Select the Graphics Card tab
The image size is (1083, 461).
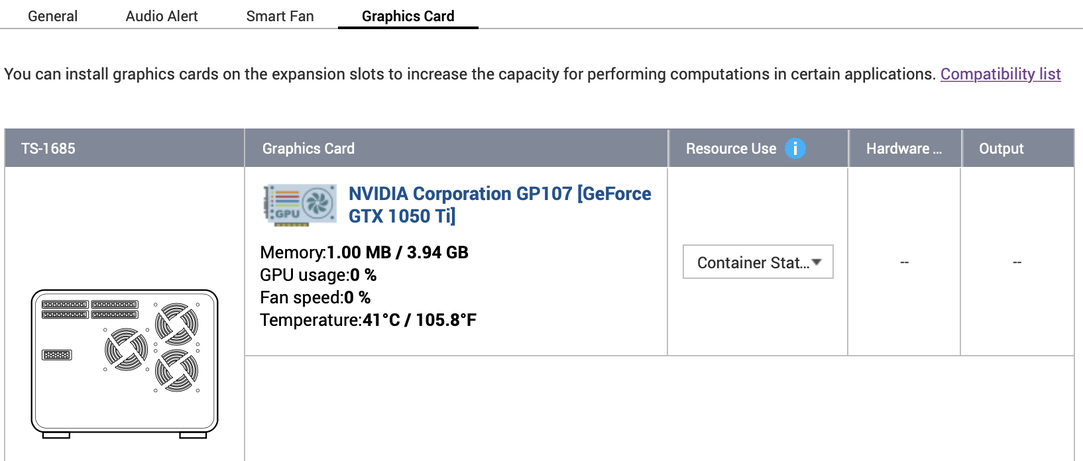pyautogui.click(x=408, y=16)
